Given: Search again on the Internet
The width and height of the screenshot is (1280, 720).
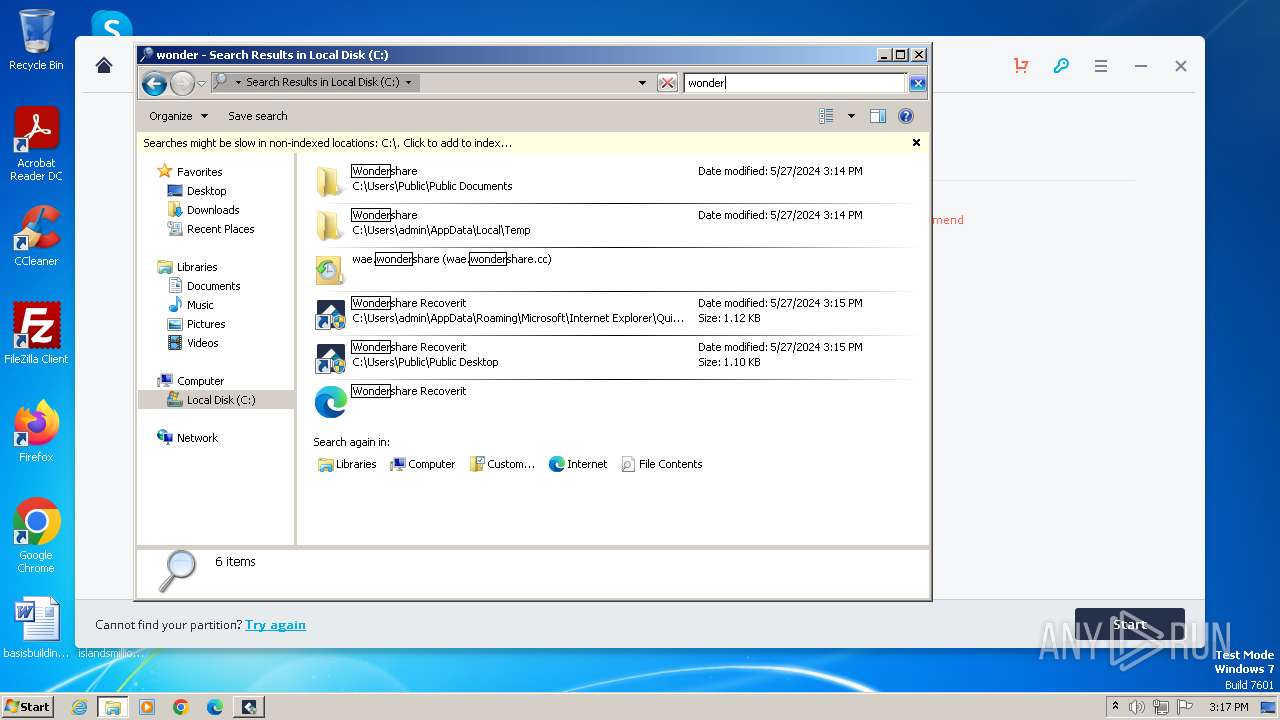Looking at the screenshot, I should pyautogui.click(x=578, y=464).
